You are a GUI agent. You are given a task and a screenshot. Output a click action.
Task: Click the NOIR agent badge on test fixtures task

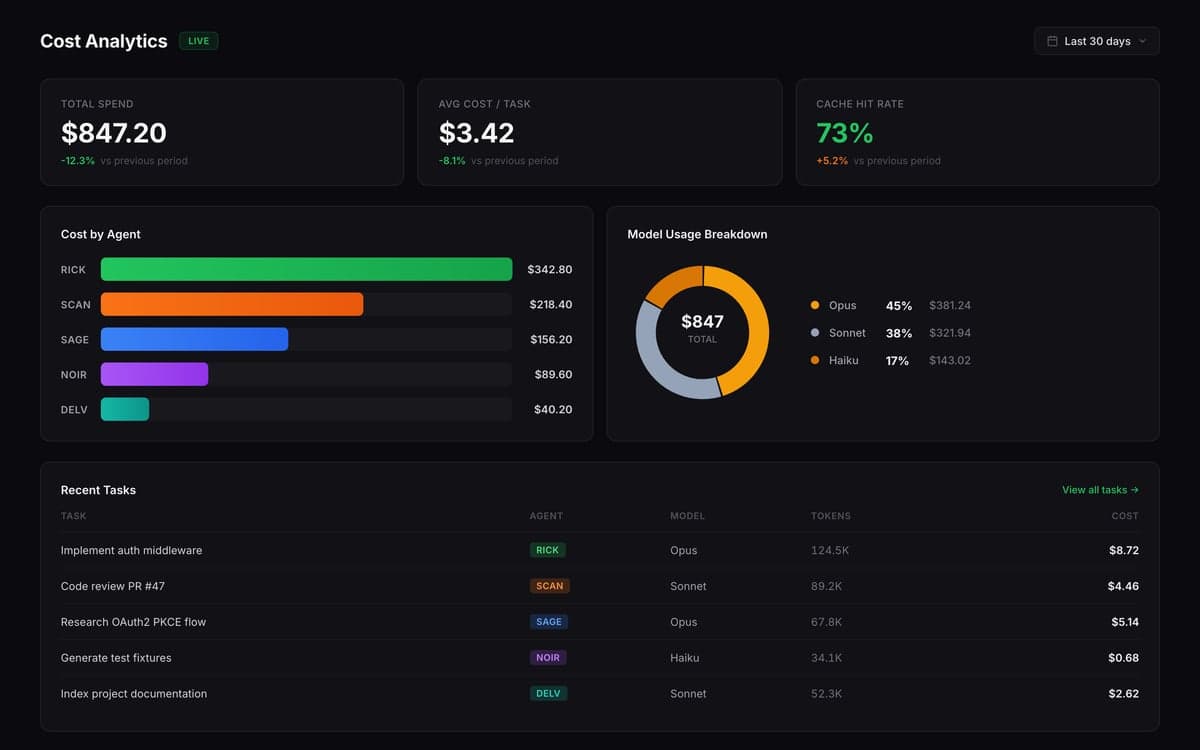pyautogui.click(x=548, y=658)
